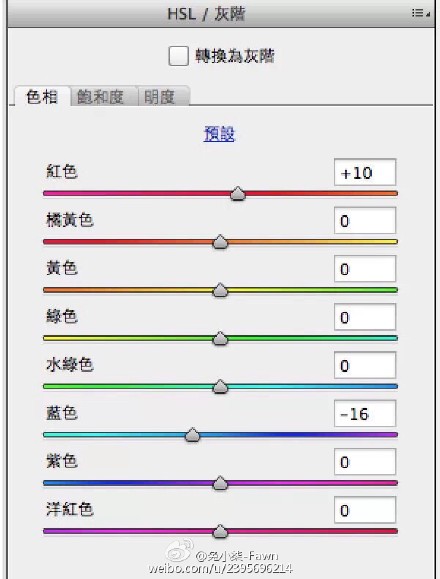Switch to the 色相 tab
Screen dimensions: 440x579
pos(42,97)
